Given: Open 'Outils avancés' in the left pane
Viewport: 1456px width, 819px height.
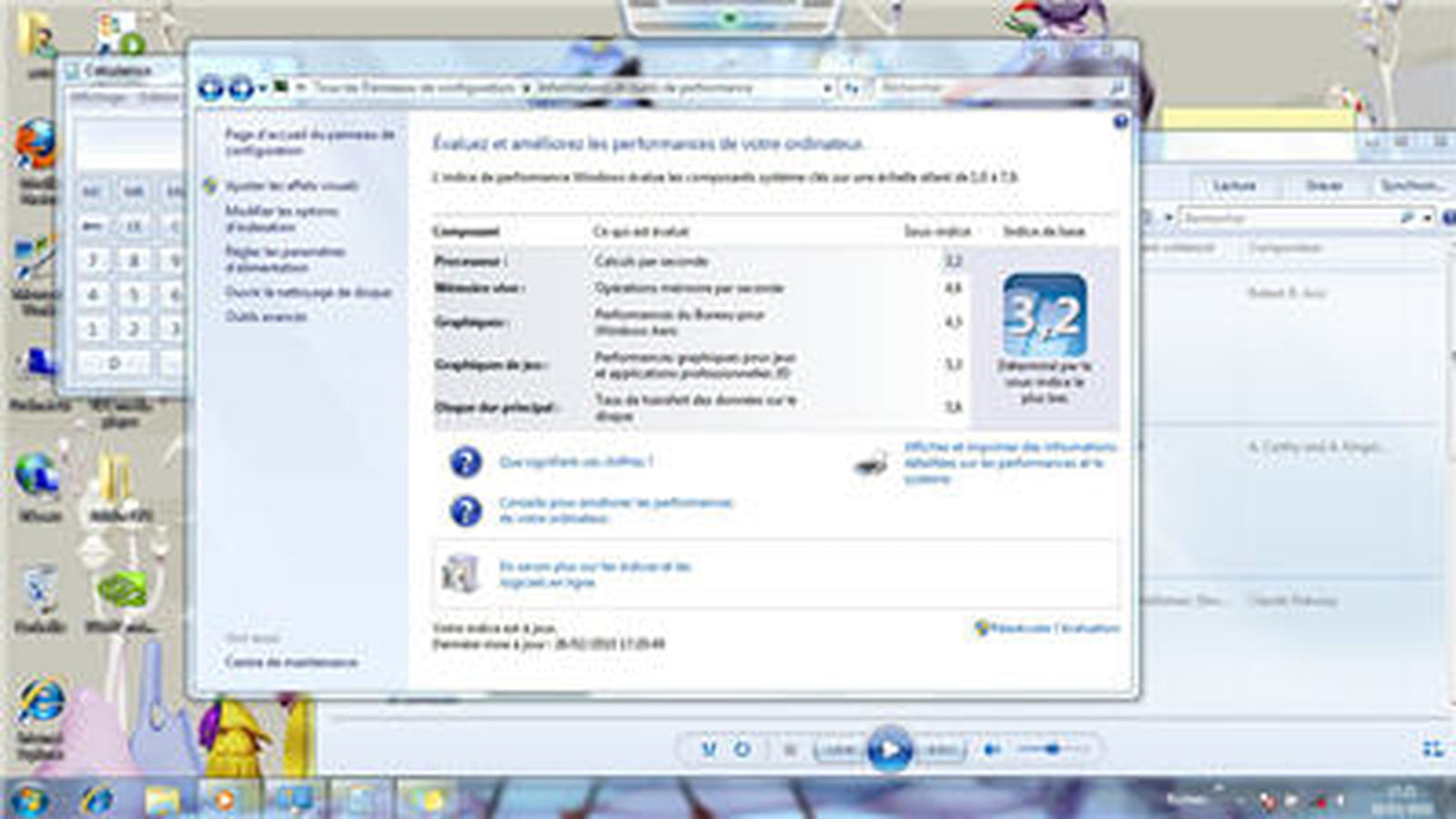Looking at the screenshot, I should (x=266, y=317).
